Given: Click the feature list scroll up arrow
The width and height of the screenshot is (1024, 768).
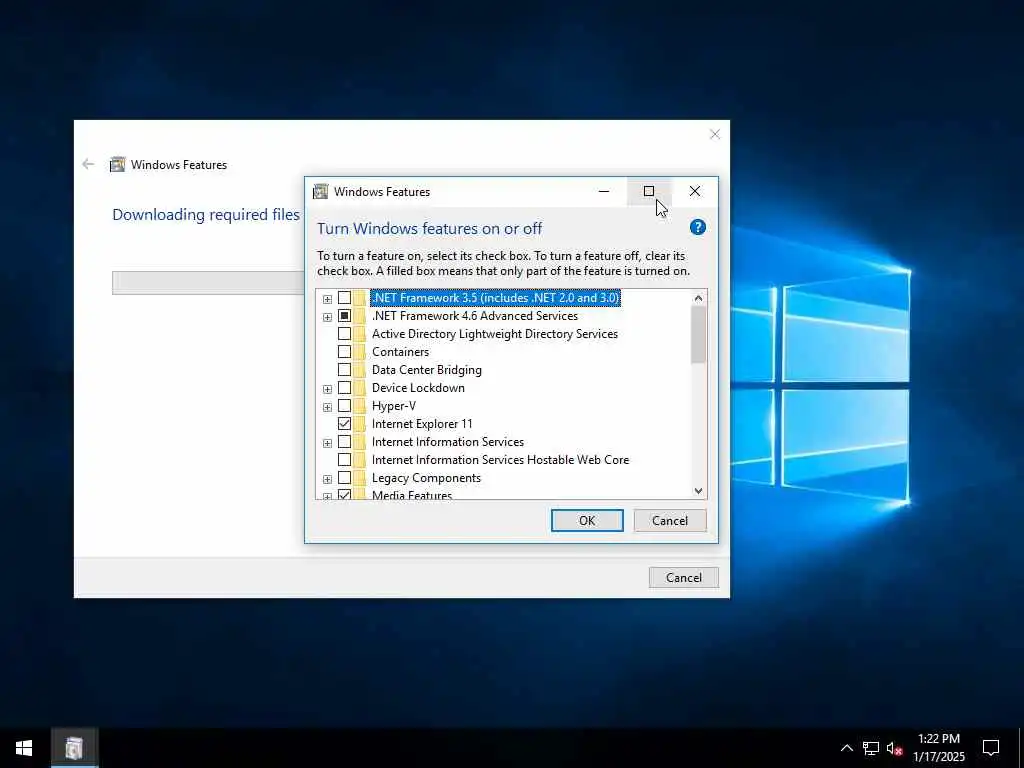Looking at the screenshot, I should point(698,298).
